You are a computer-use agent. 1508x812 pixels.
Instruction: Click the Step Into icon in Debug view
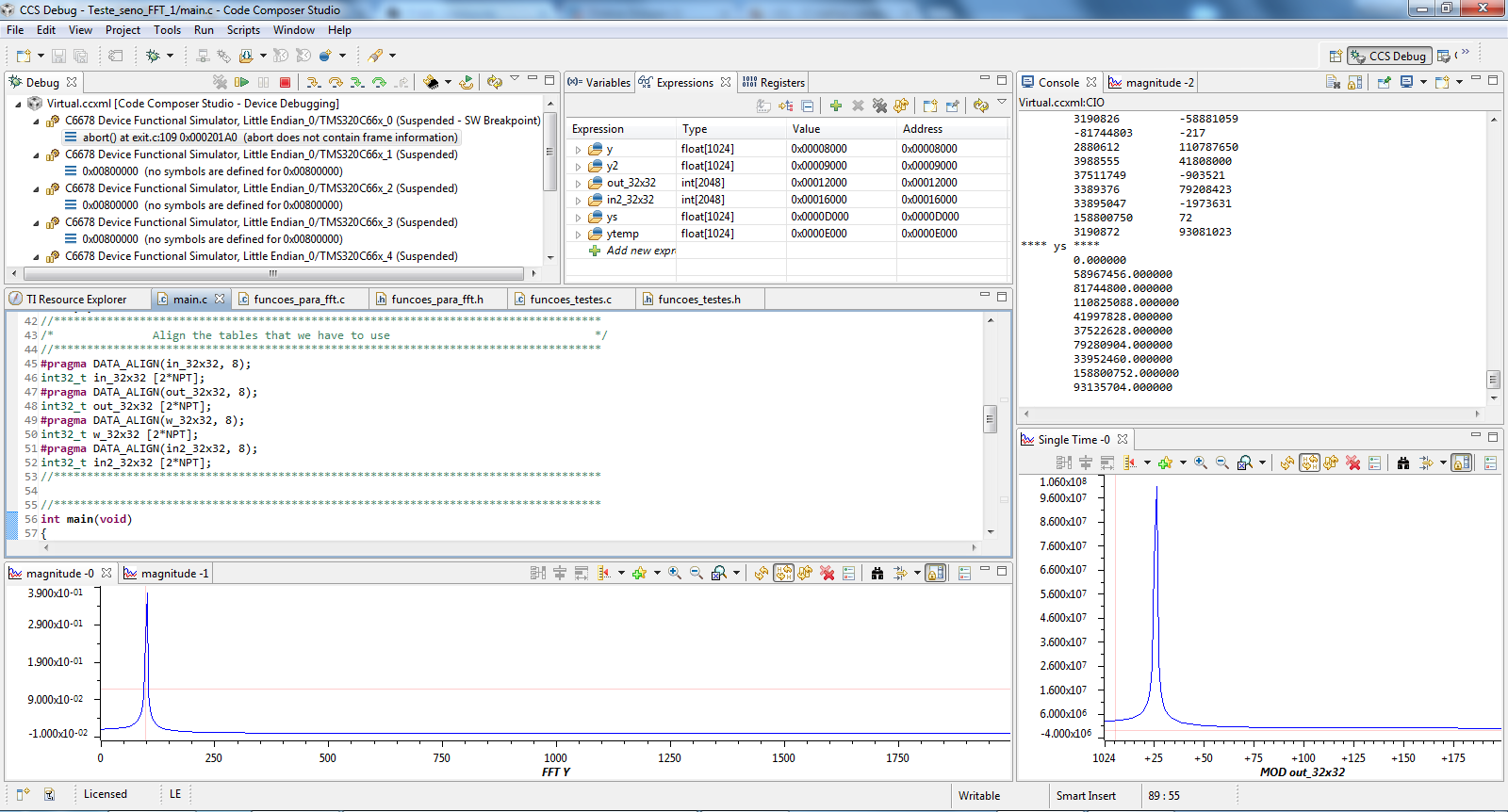313,83
